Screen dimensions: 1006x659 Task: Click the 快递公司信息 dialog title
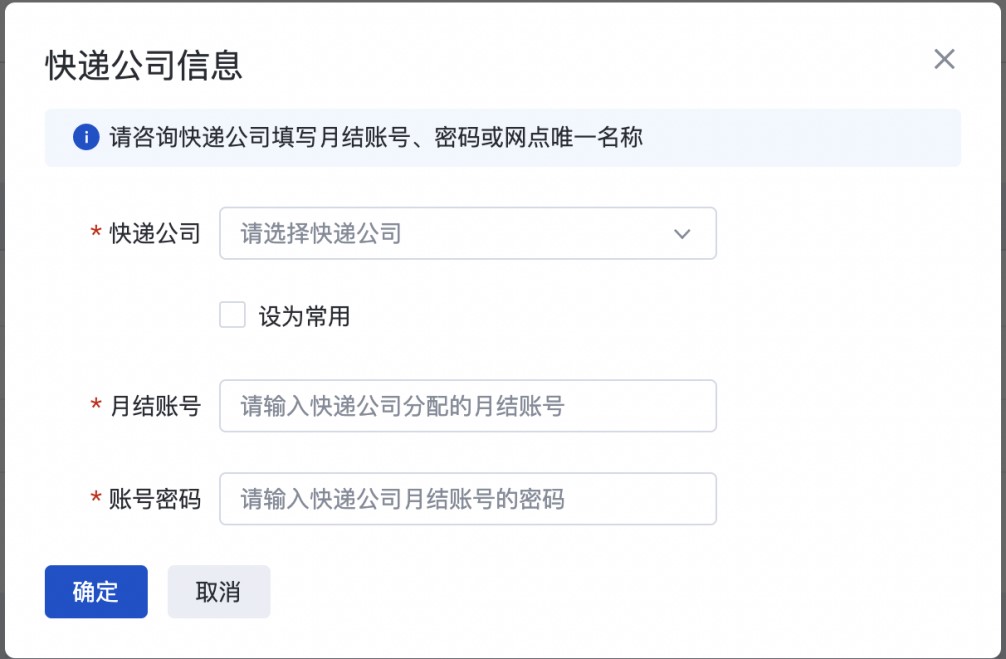point(144,66)
